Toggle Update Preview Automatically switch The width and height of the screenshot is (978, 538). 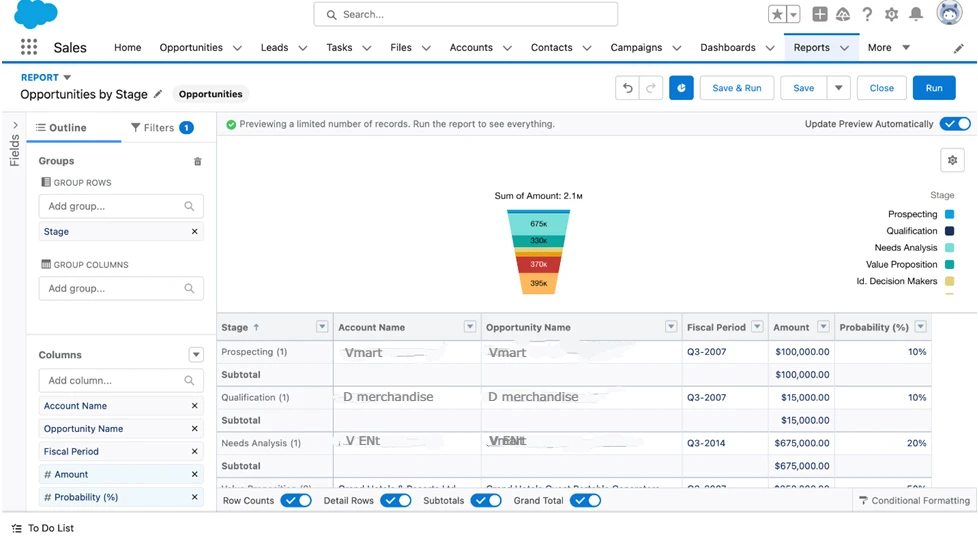[956, 123]
